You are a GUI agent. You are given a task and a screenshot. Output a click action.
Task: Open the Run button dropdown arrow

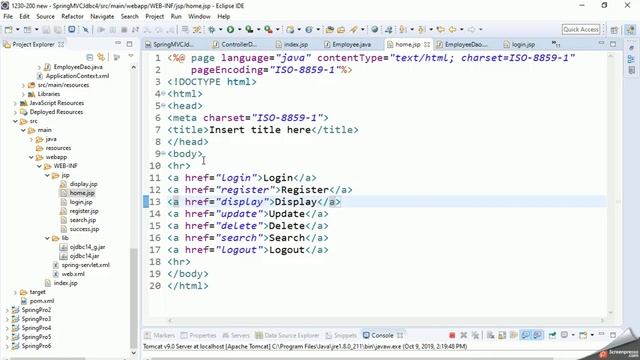click(x=239, y=29)
